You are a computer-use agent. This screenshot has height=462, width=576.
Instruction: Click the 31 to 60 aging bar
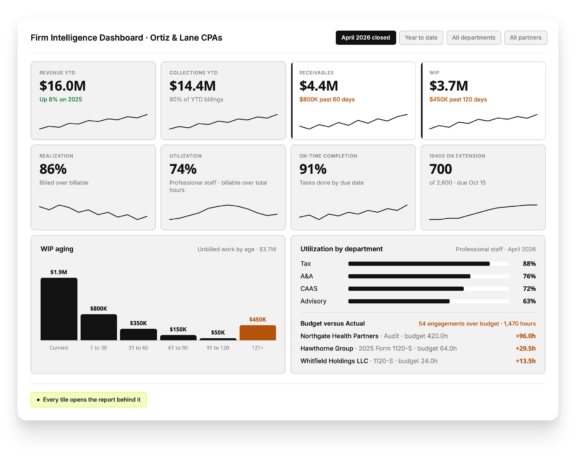[x=138, y=334]
